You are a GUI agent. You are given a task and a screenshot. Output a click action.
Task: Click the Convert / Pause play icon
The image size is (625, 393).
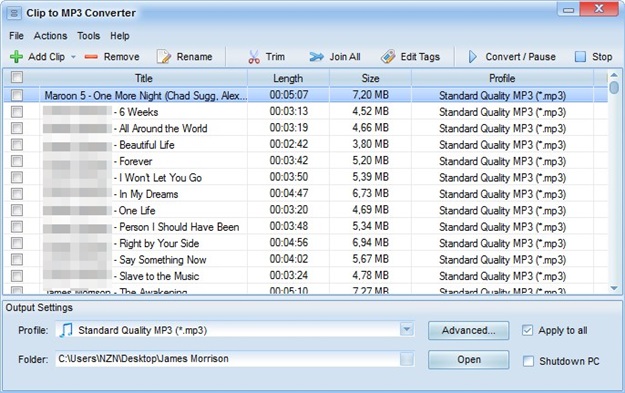pos(473,57)
